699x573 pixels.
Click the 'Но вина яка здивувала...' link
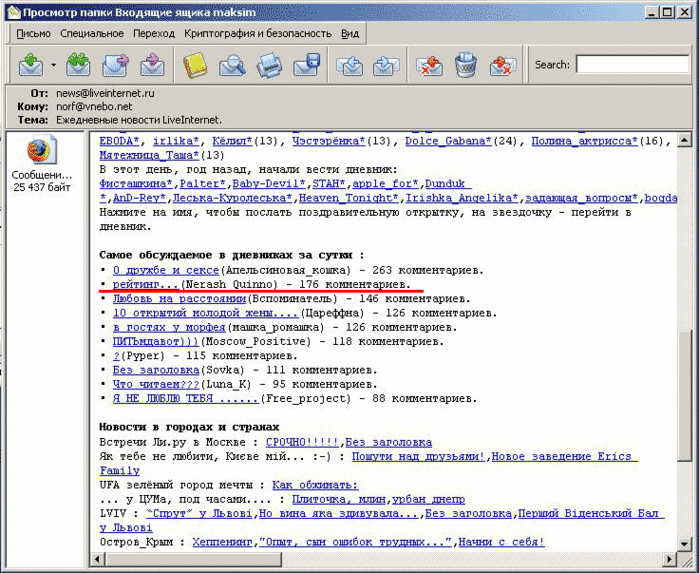pyautogui.click(x=338, y=514)
